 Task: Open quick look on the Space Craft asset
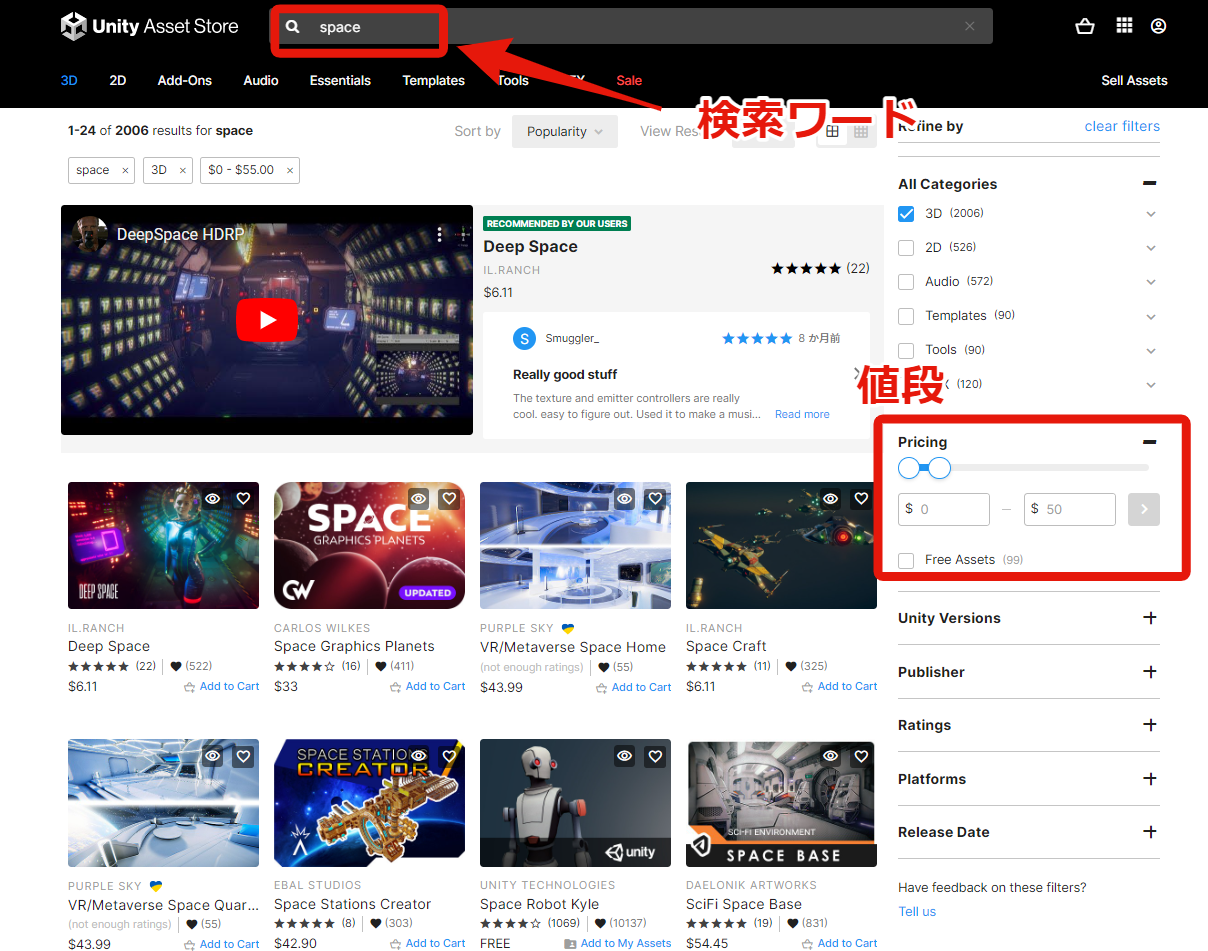[830, 497]
